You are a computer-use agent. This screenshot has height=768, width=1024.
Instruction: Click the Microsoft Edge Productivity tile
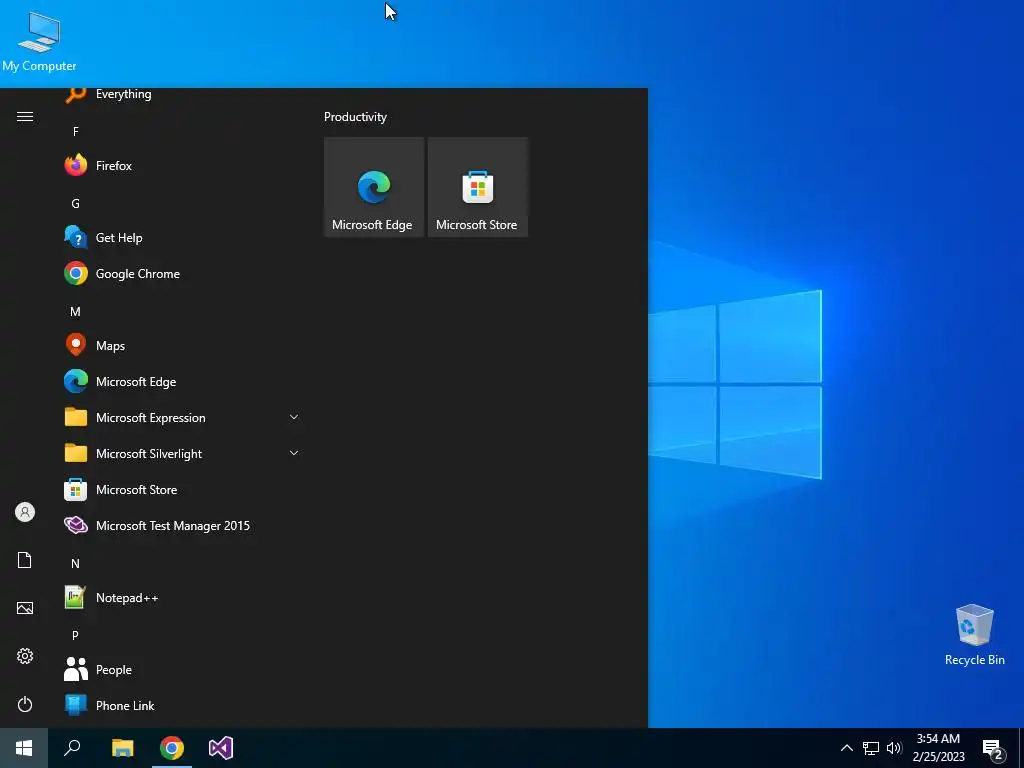pyautogui.click(x=374, y=187)
